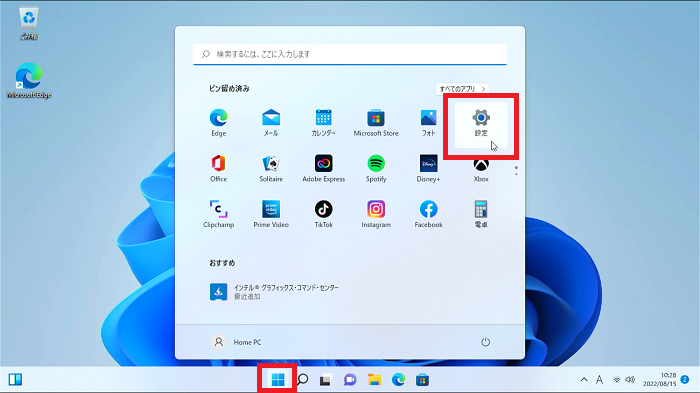This screenshot has width=700, height=393.
Task: Launch Adobe Express app
Action: pos(323,169)
